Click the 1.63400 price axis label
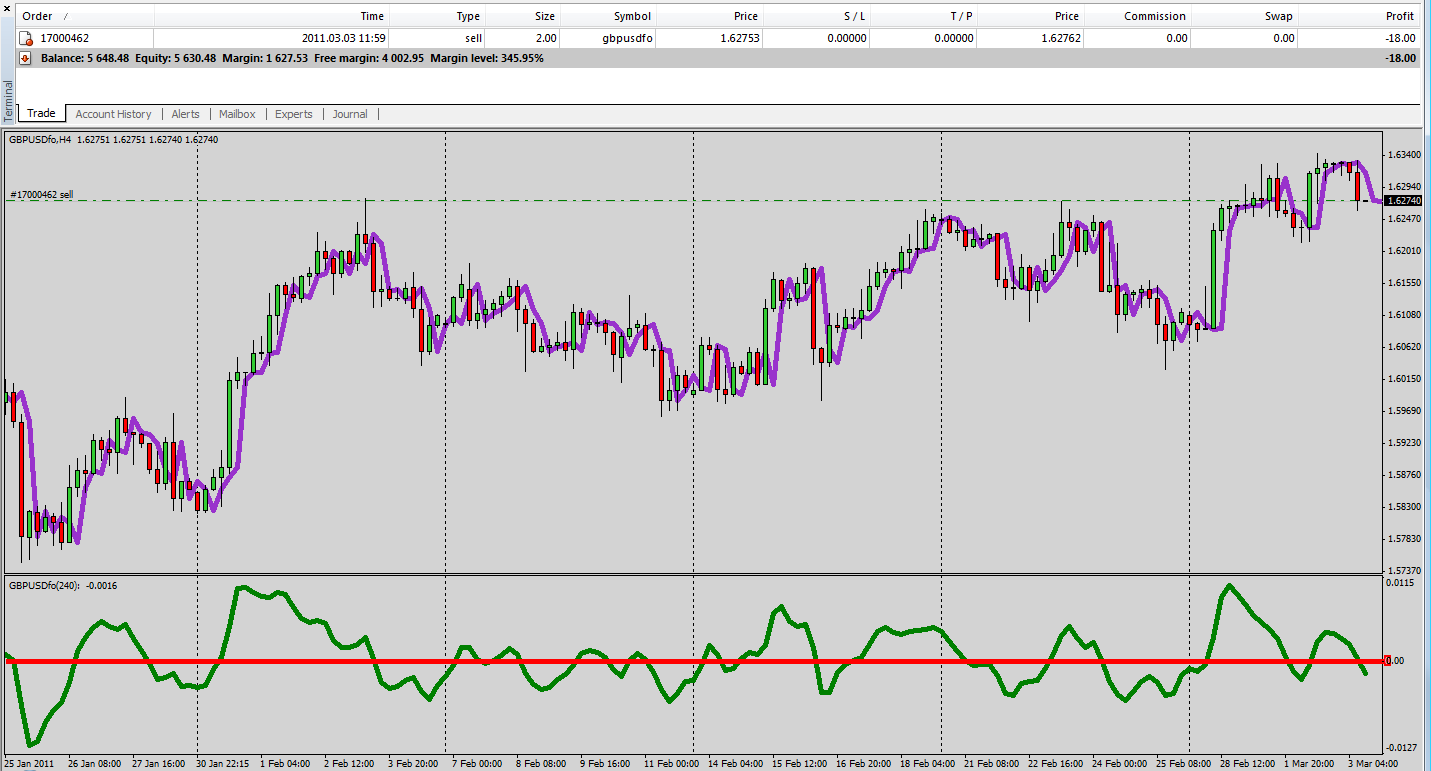The image size is (1431, 771). point(1404,155)
